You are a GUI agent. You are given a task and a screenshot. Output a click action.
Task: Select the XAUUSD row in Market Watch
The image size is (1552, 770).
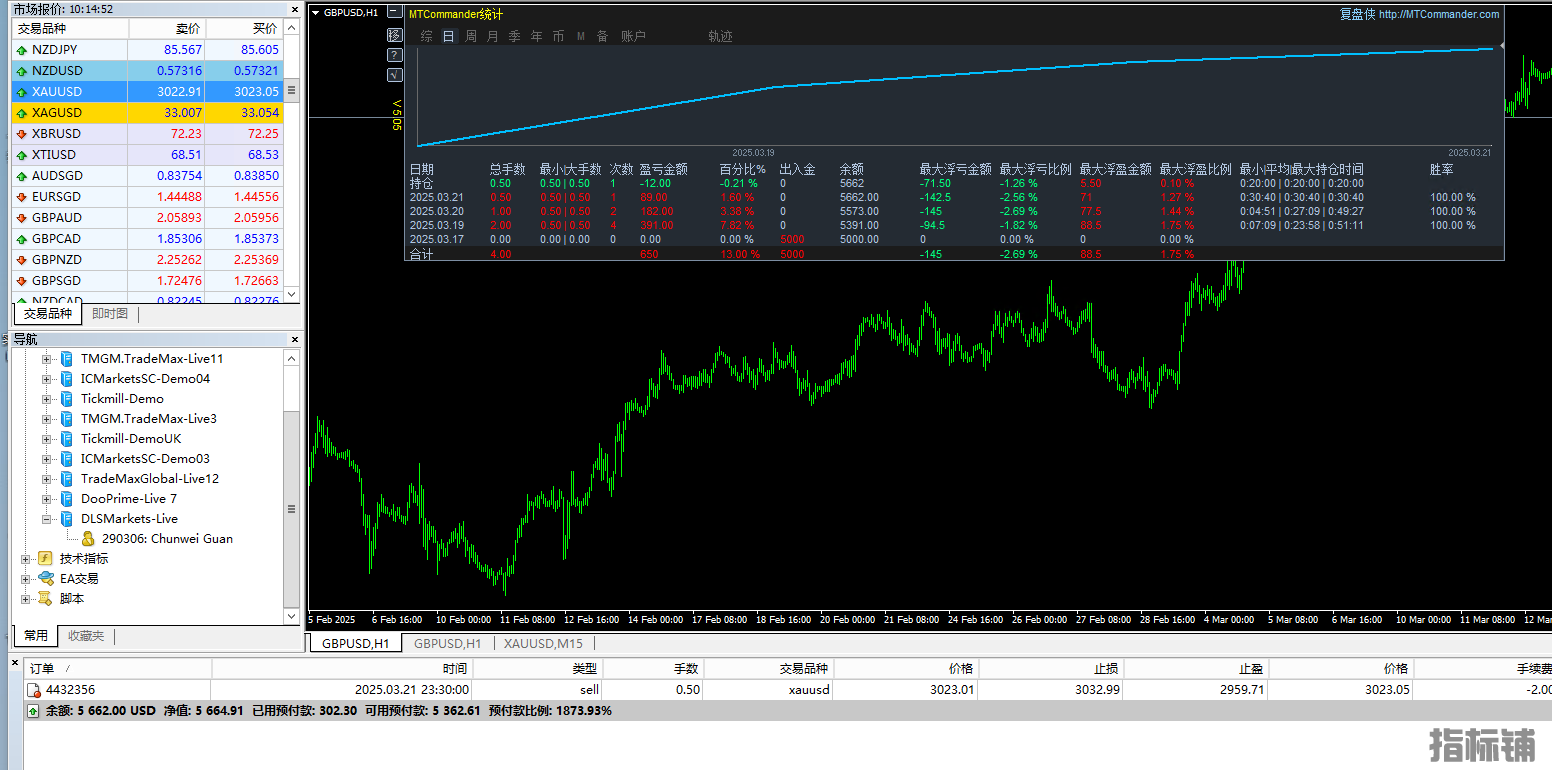tap(148, 92)
